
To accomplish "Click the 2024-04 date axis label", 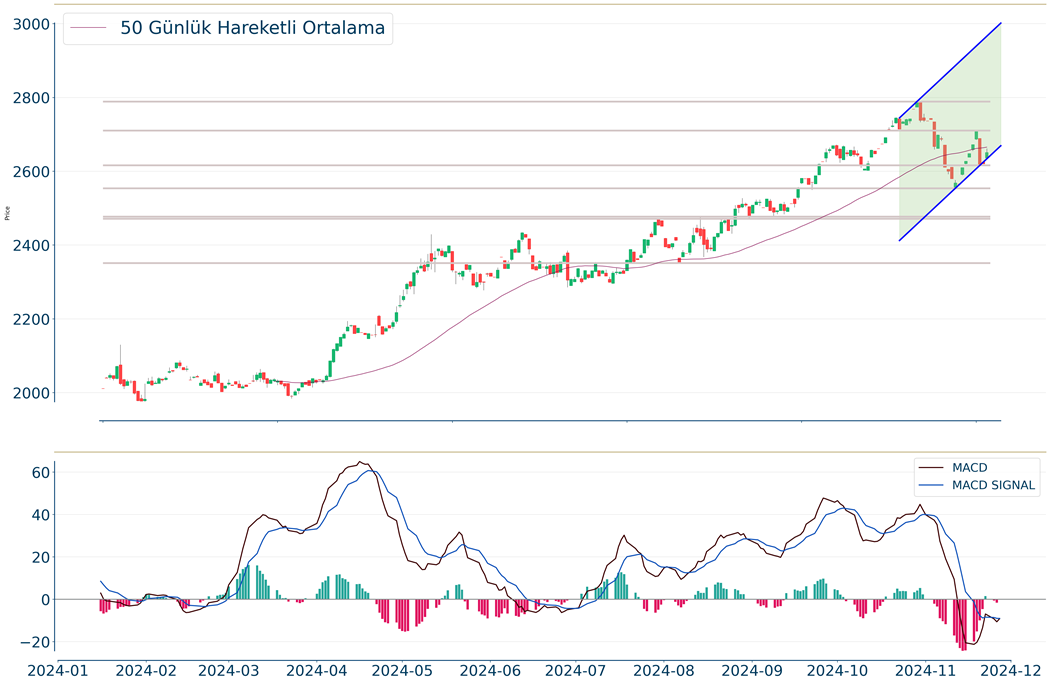I will [315, 670].
